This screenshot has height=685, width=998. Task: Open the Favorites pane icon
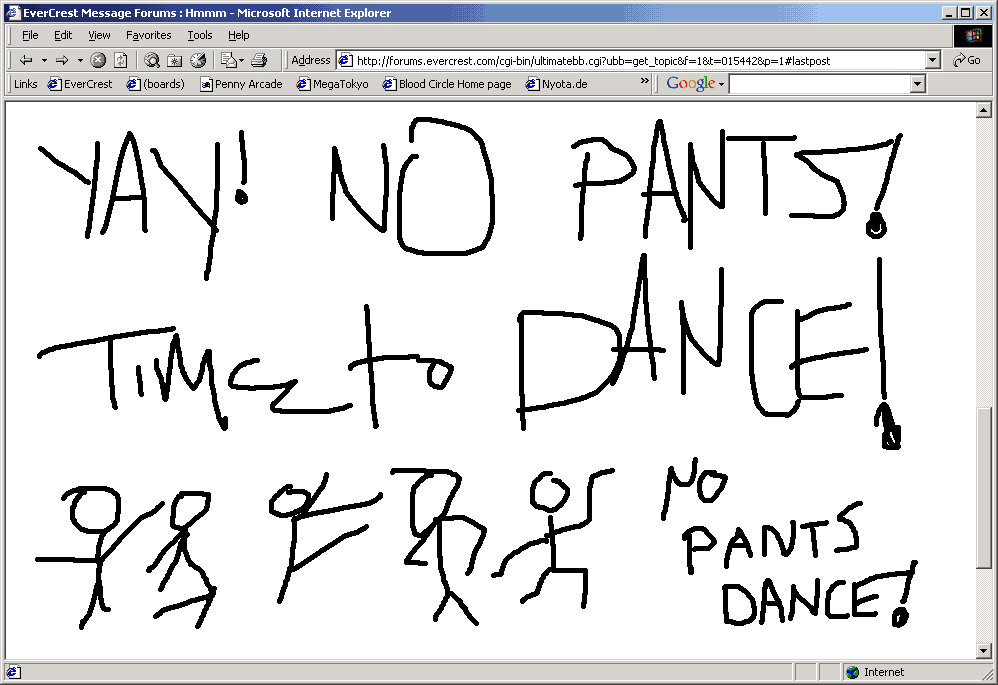(x=175, y=60)
